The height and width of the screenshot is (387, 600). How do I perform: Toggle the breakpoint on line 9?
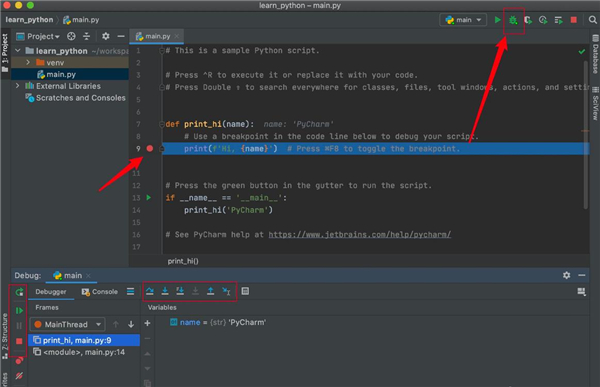(x=150, y=149)
